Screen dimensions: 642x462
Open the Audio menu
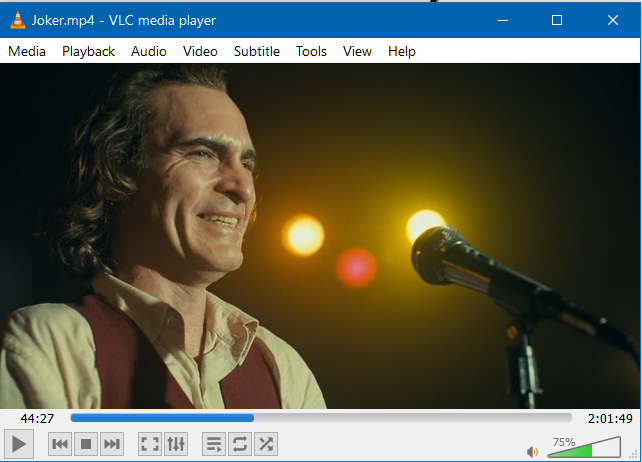pos(149,51)
